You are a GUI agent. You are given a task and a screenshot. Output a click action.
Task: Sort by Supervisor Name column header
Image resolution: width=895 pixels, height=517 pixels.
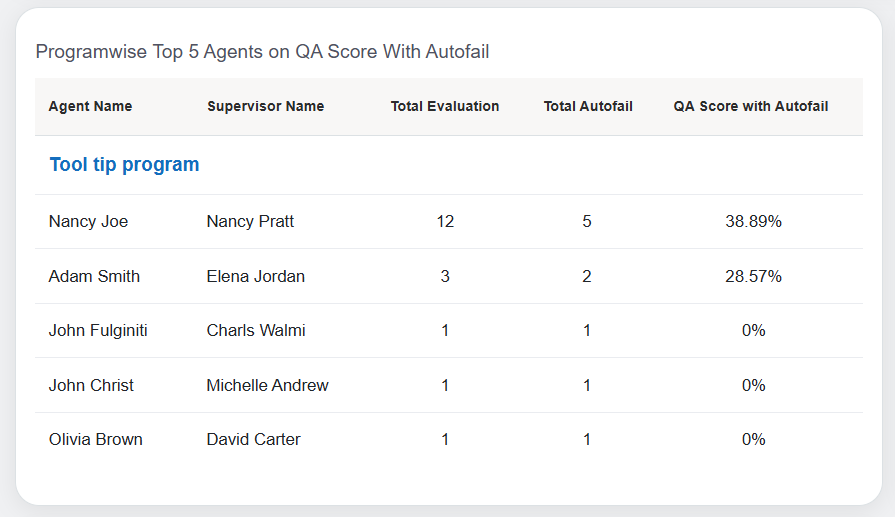pos(265,107)
